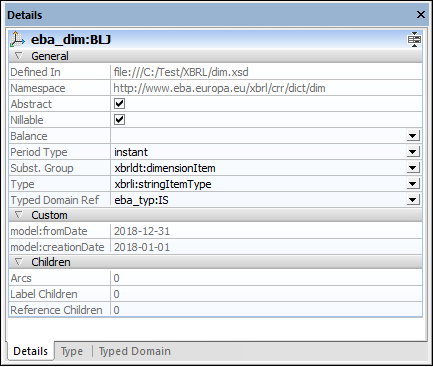This screenshot has width=433, height=367.
Task: Uncheck the Nillable checkbox
Action: point(119,120)
